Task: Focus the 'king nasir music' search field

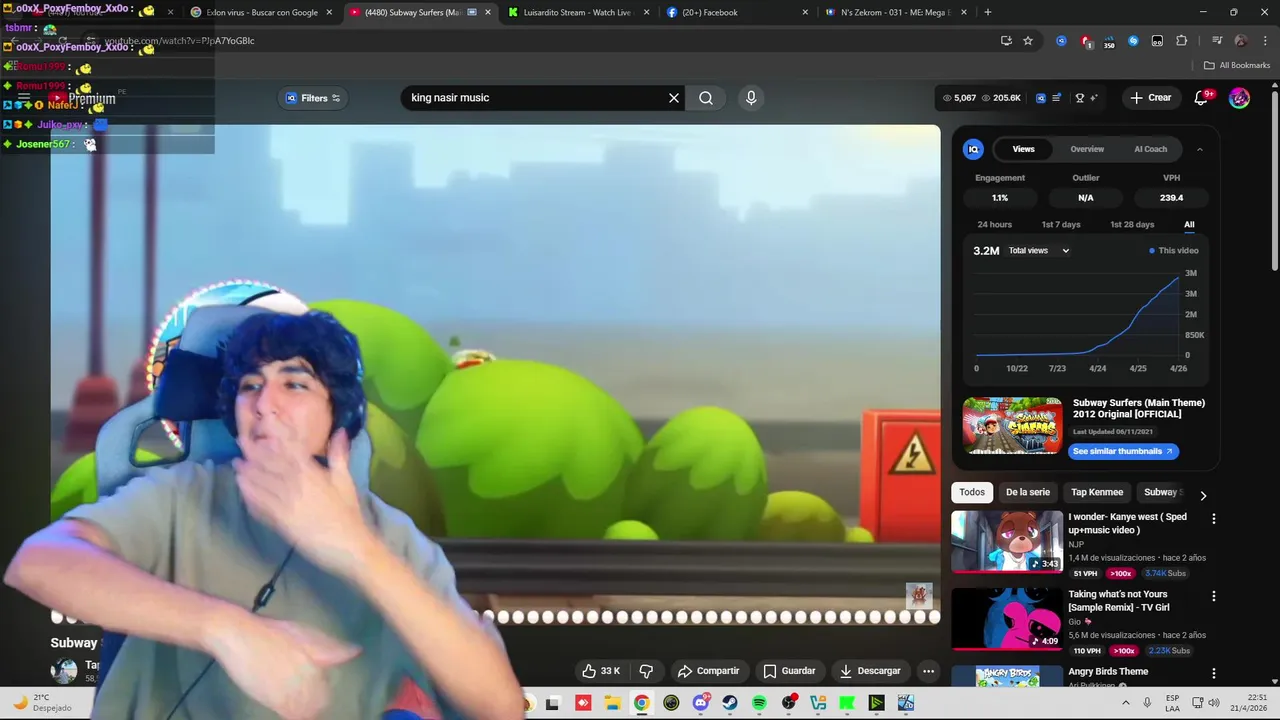Action: (x=535, y=98)
